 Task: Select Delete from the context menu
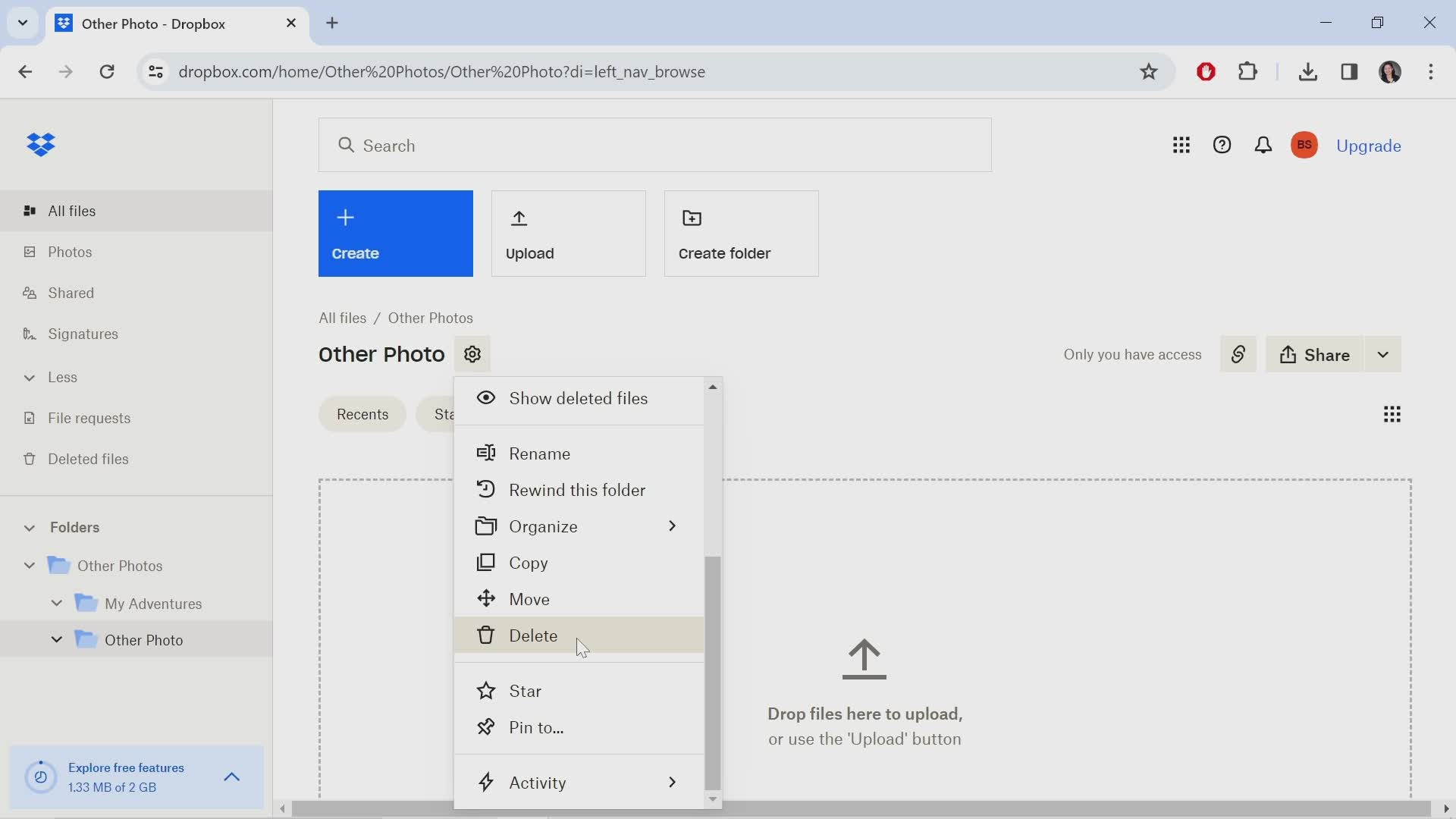(533, 635)
